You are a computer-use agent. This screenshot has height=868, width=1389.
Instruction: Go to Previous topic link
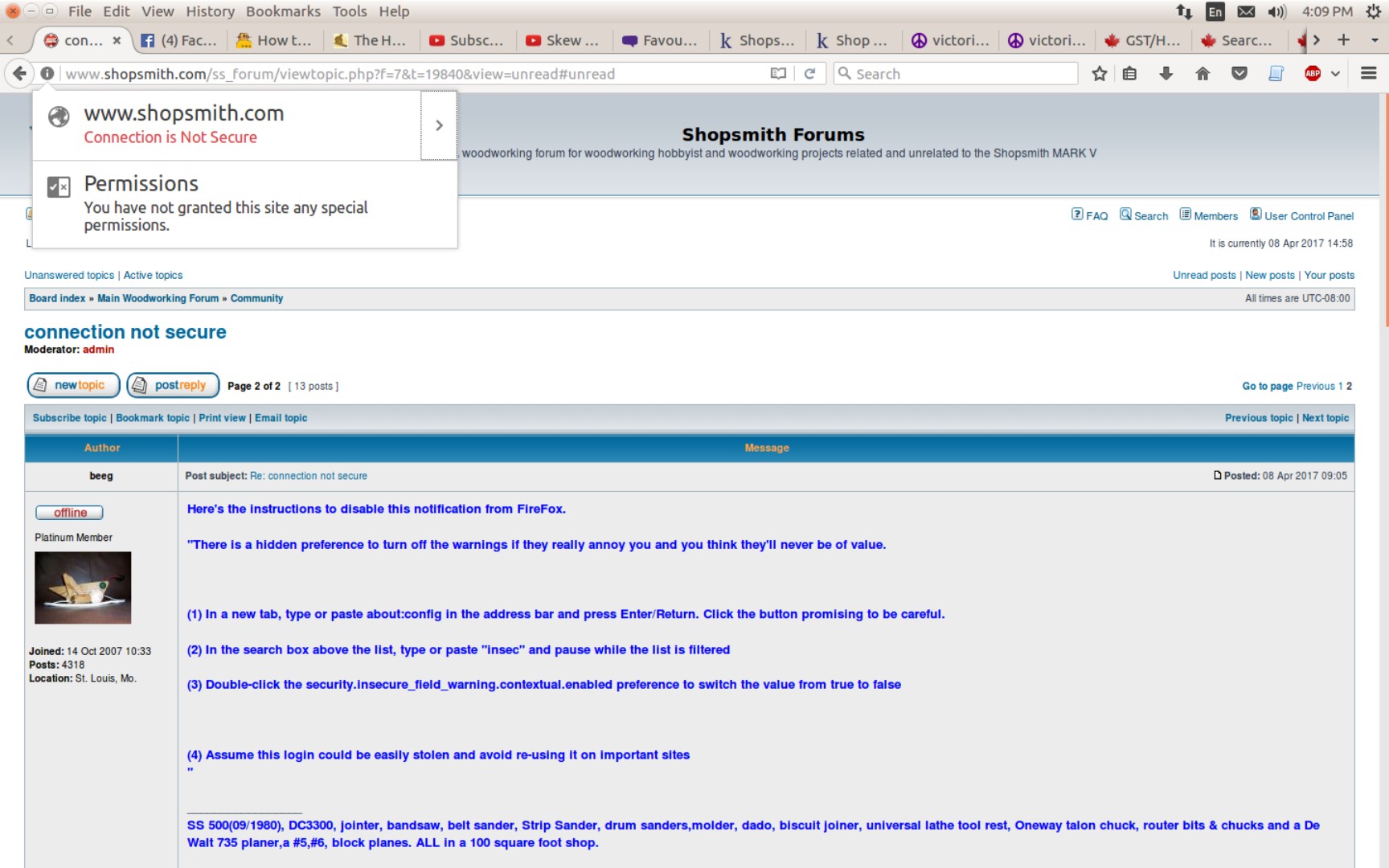[x=1259, y=418]
